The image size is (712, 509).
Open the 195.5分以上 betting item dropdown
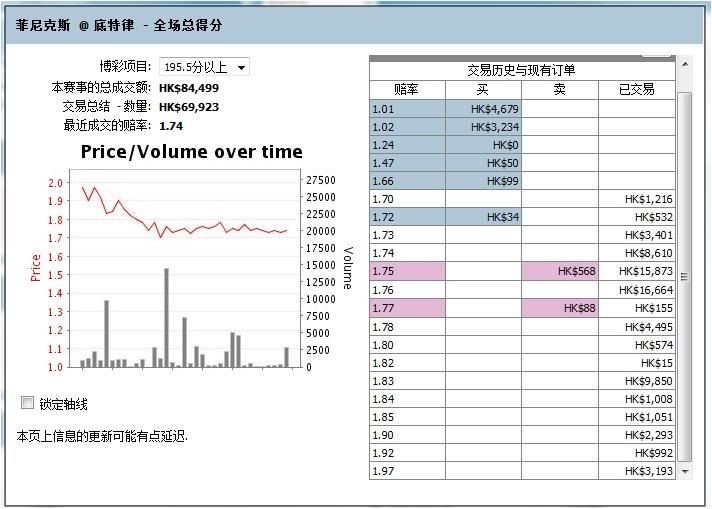point(204,68)
